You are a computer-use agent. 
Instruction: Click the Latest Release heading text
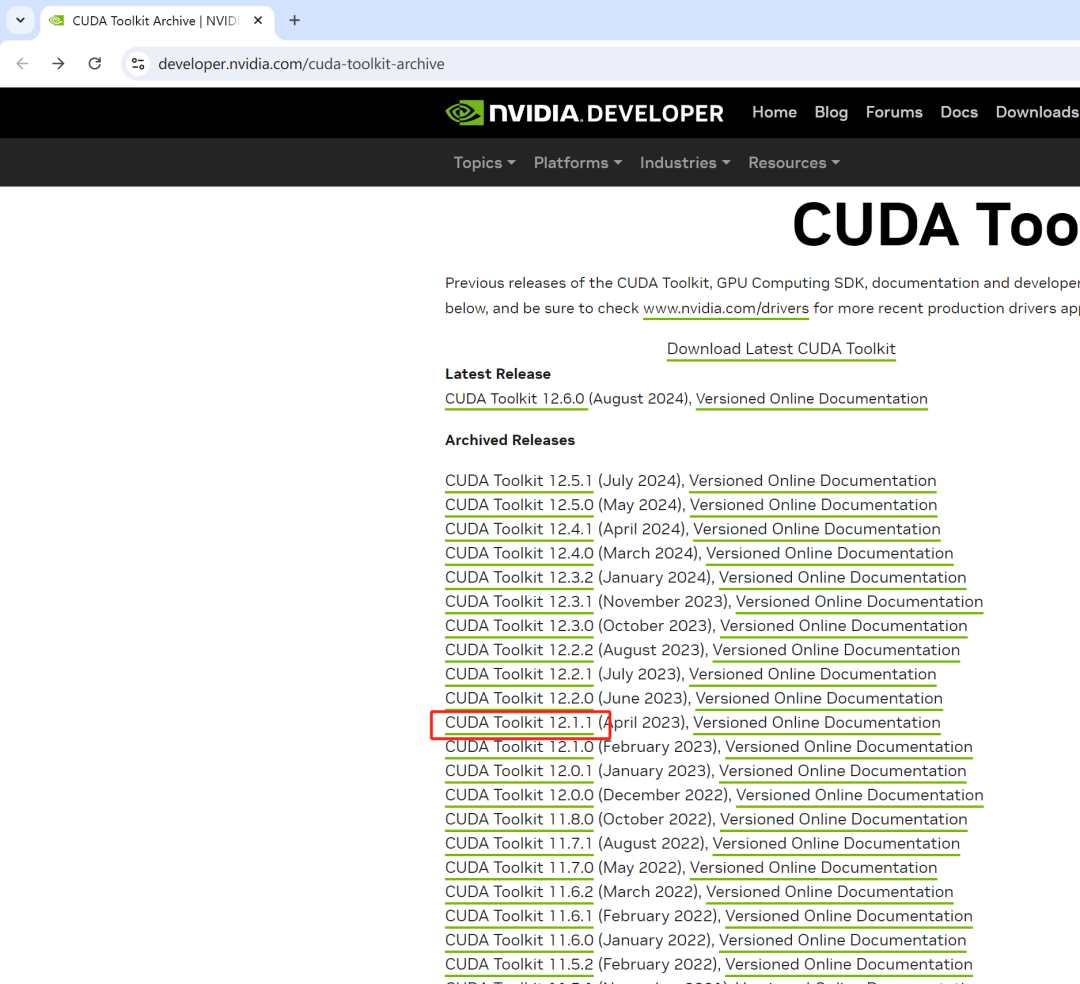click(498, 375)
